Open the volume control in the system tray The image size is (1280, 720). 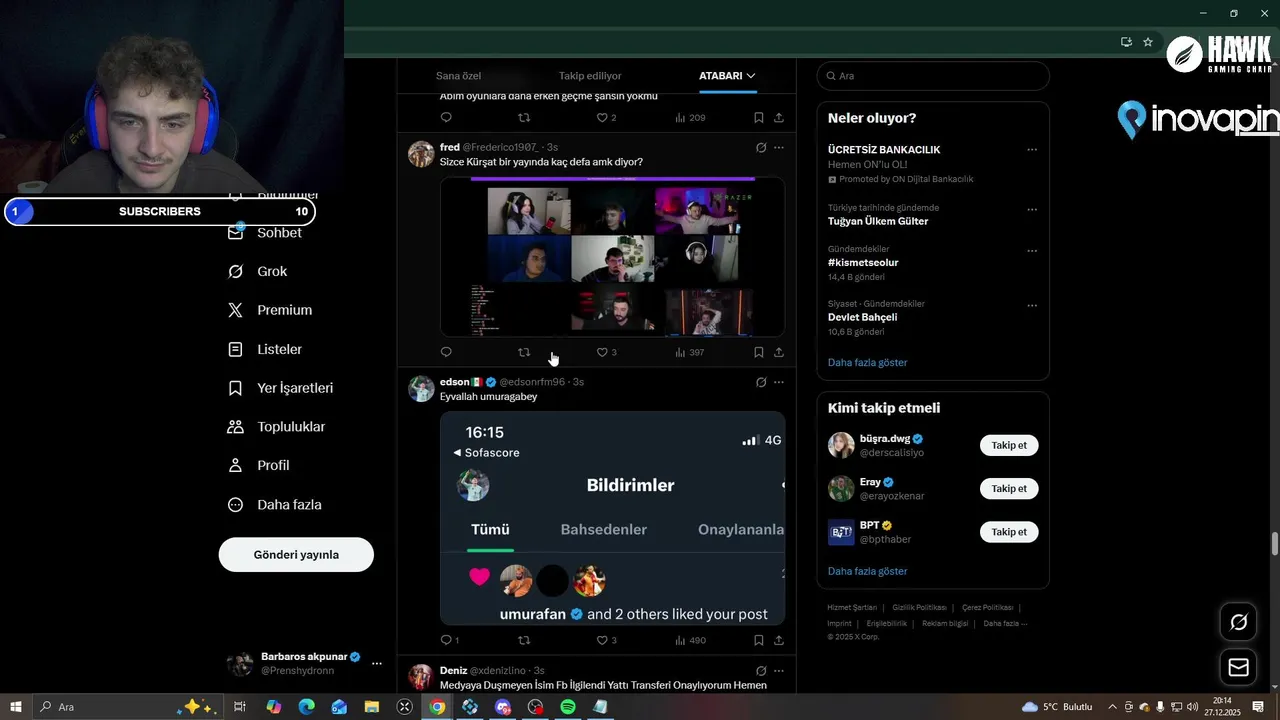click(x=1192, y=707)
